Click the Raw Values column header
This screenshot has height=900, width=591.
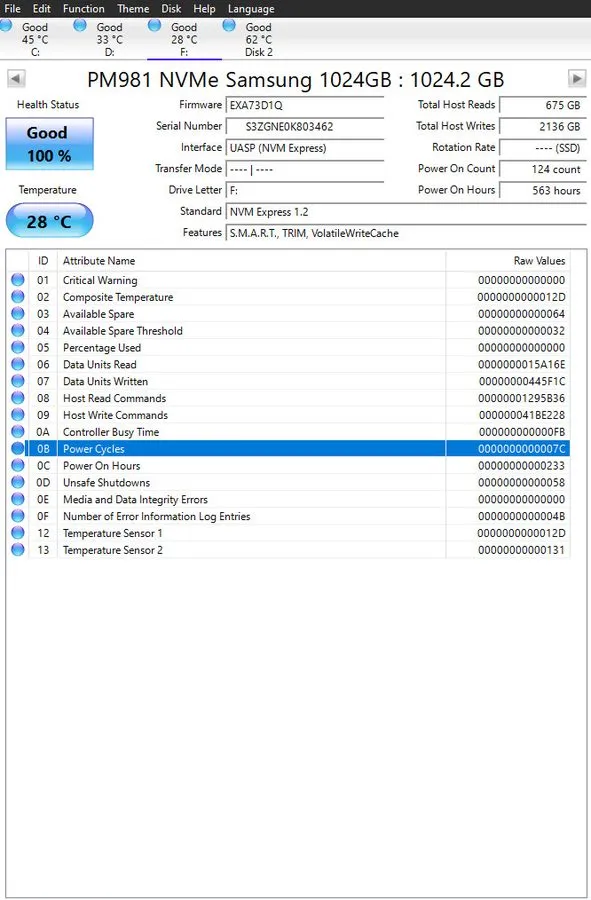click(508, 261)
